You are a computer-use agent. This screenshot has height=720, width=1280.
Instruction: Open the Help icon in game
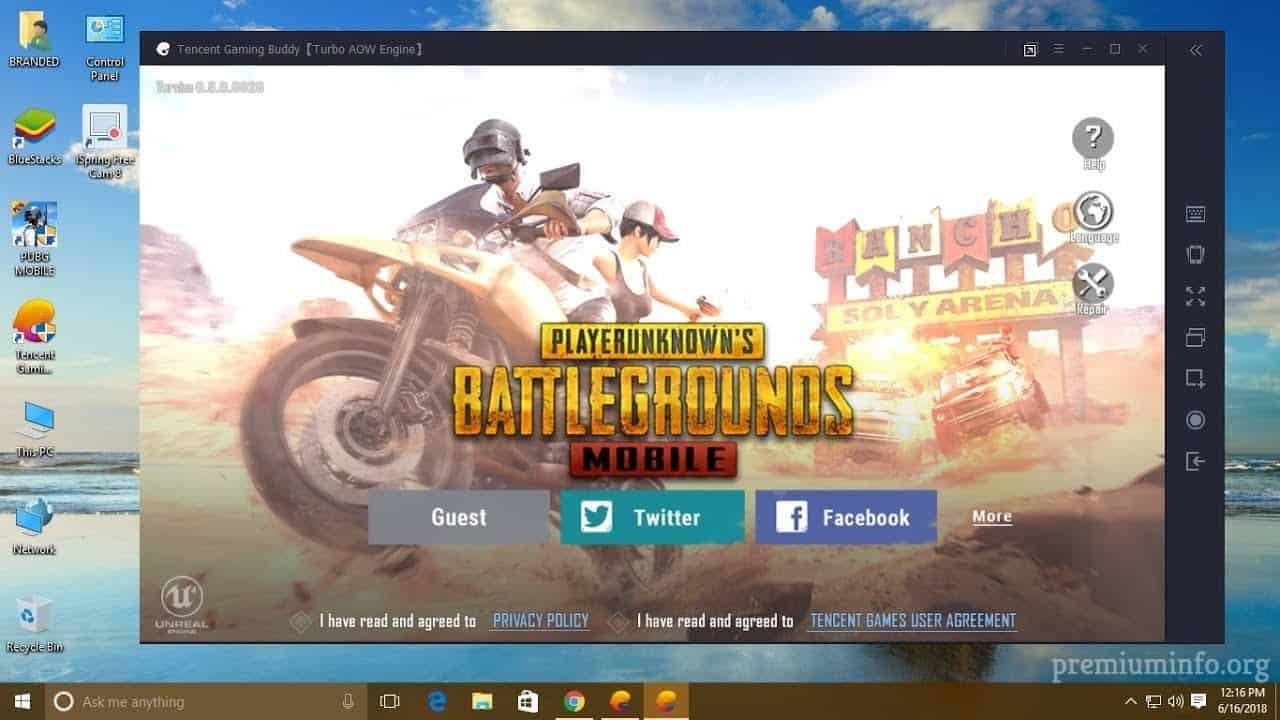tap(1093, 138)
